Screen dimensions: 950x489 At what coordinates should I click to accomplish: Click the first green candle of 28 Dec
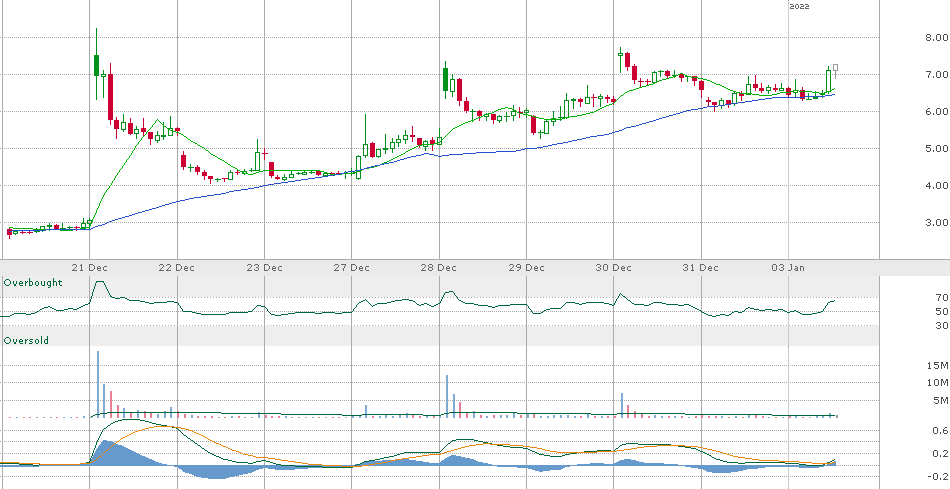[x=445, y=79]
